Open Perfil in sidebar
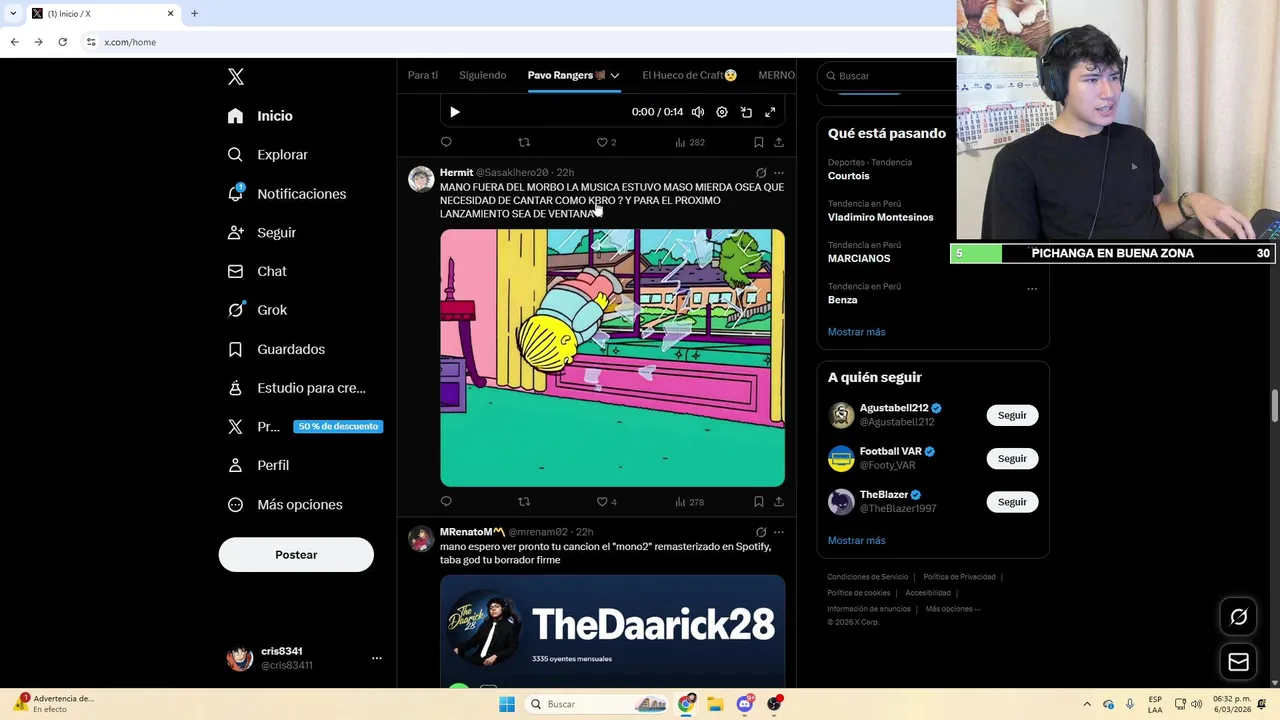The height and width of the screenshot is (720, 1280). coord(258,465)
